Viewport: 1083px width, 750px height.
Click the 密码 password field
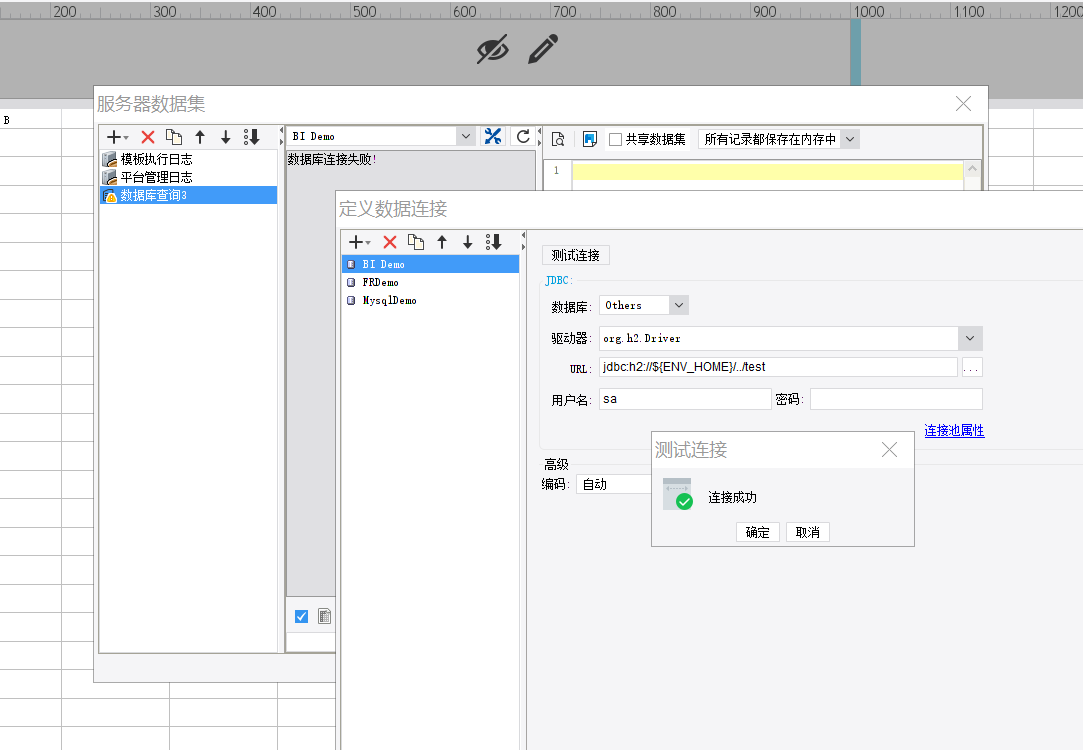coord(896,399)
